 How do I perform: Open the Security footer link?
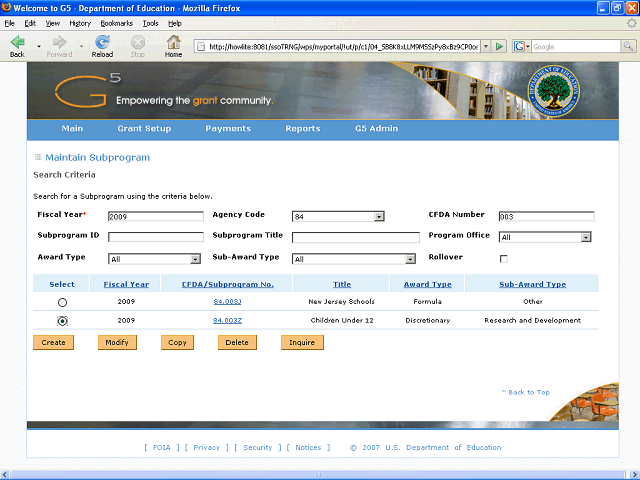(258, 447)
